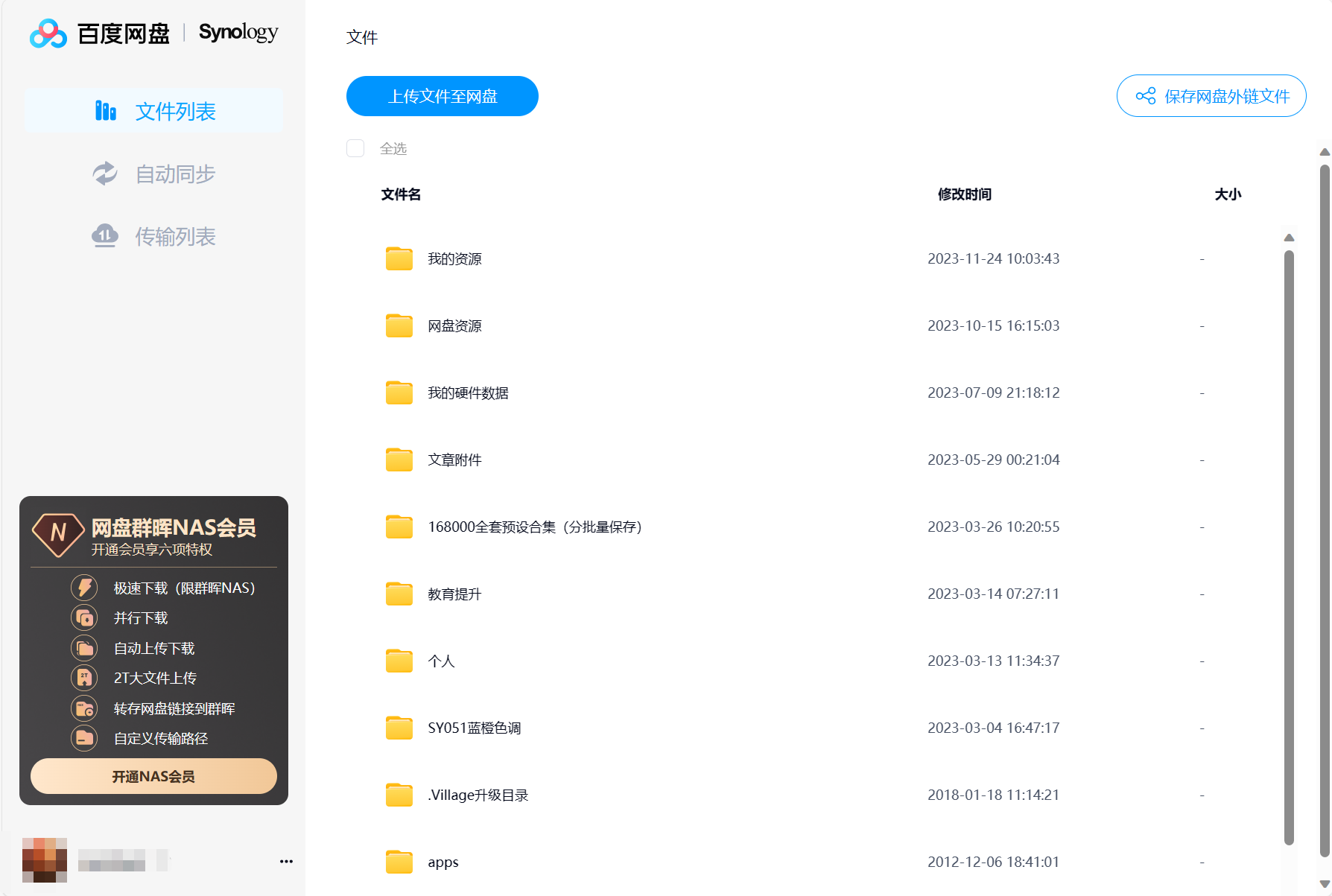
Task: Click the date 2018-01-18 11:14:21
Action: (x=994, y=795)
